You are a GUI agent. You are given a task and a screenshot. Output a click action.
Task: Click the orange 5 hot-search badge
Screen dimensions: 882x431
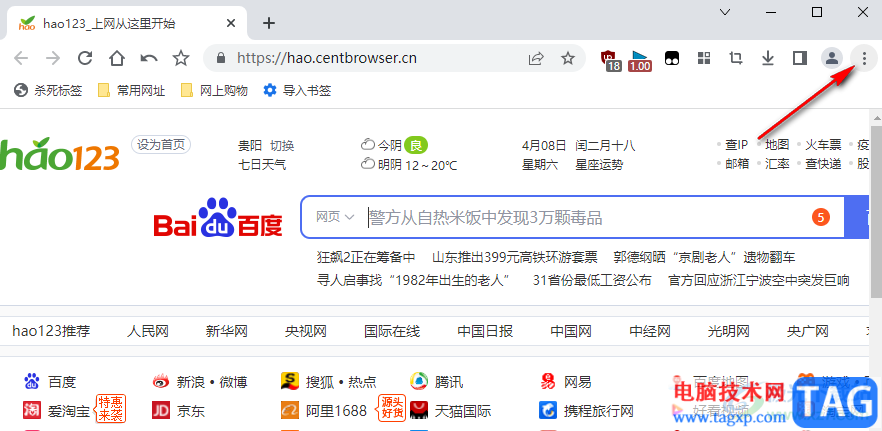click(x=821, y=217)
